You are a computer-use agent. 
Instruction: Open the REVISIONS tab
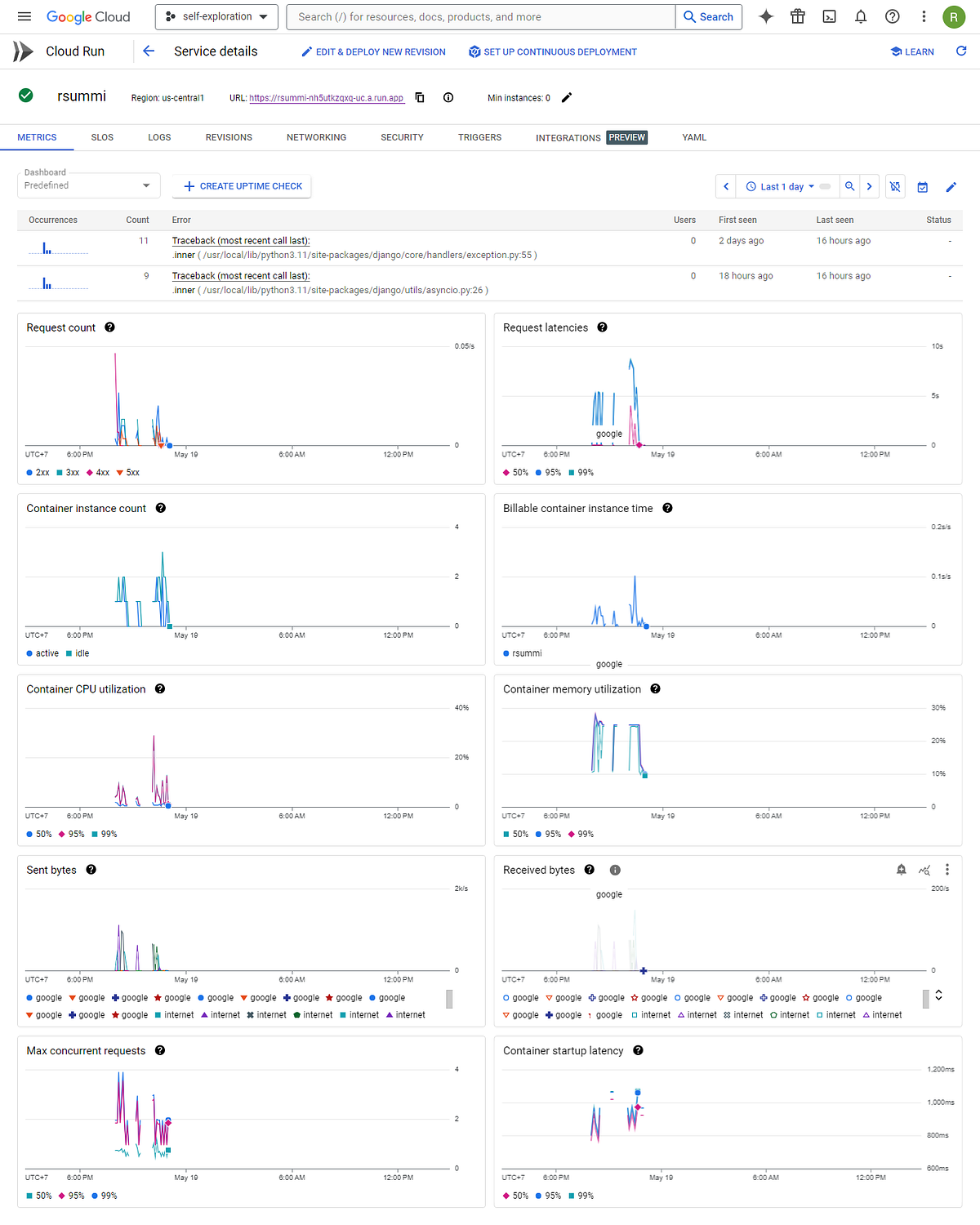pyautogui.click(x=229, y=137)
